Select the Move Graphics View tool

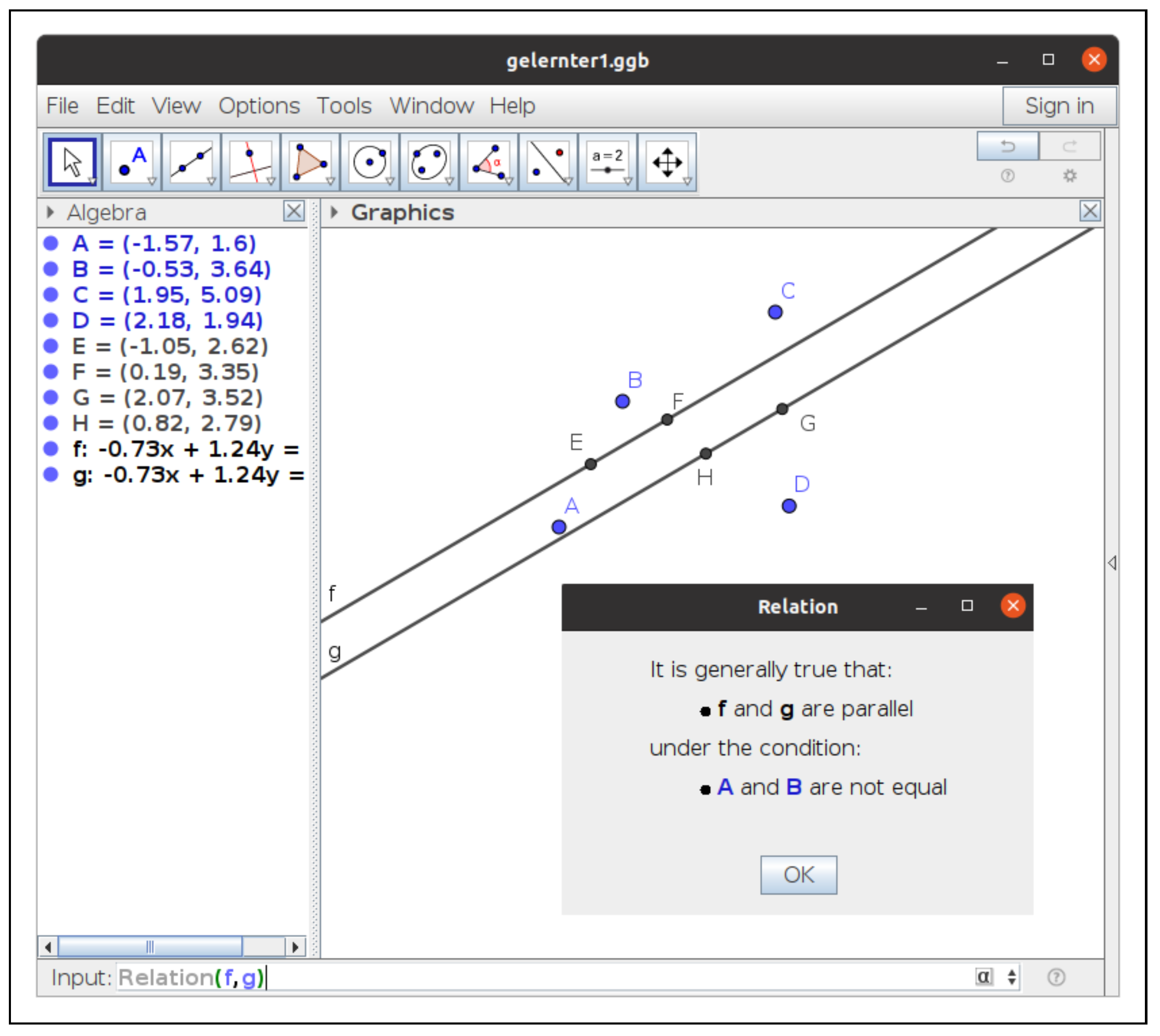coord(667,162)
